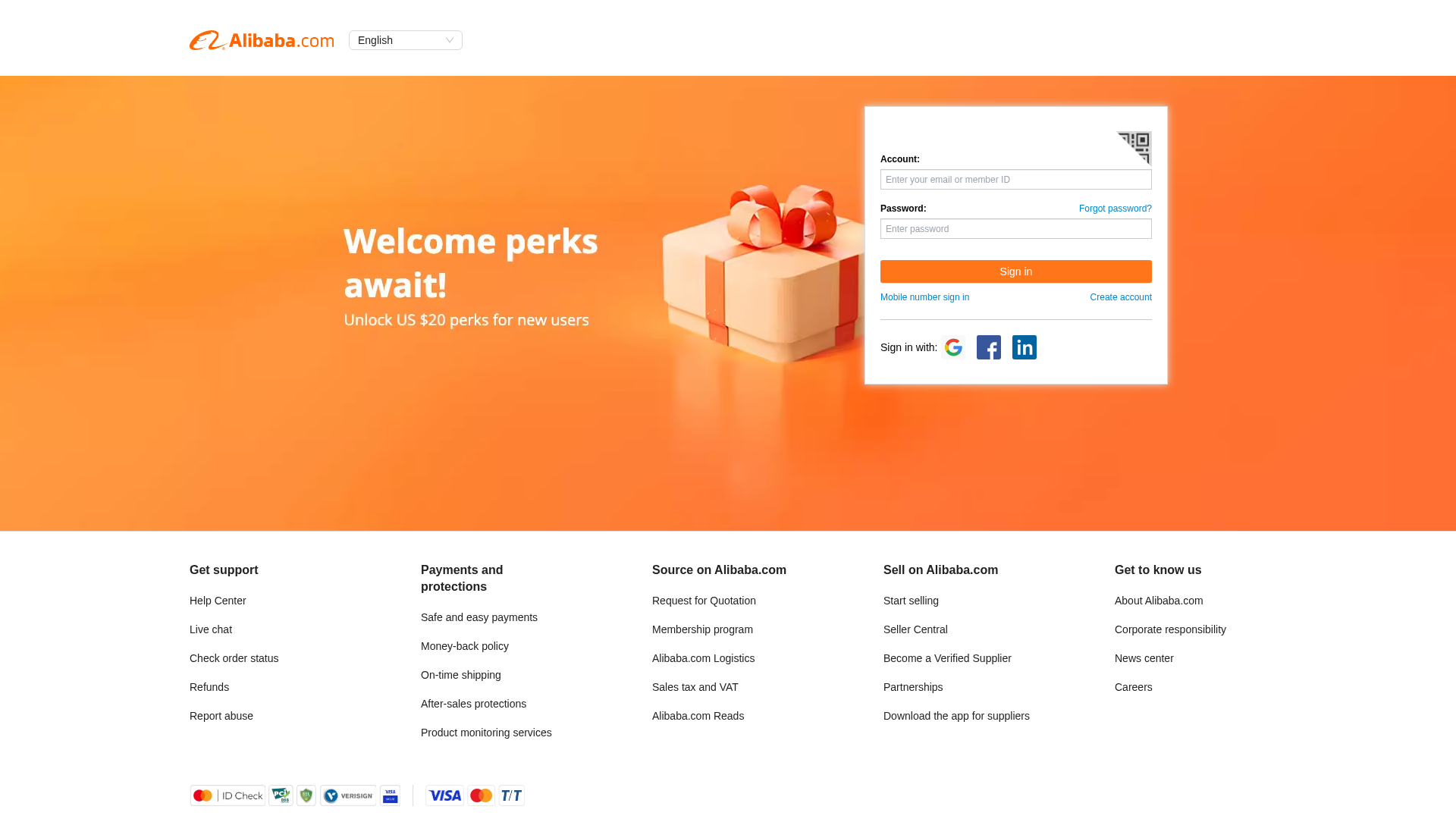The height and width of the screenshot is (819, 1456).
Task: Sign in with Google icon
Action: (x=953, y=347)
